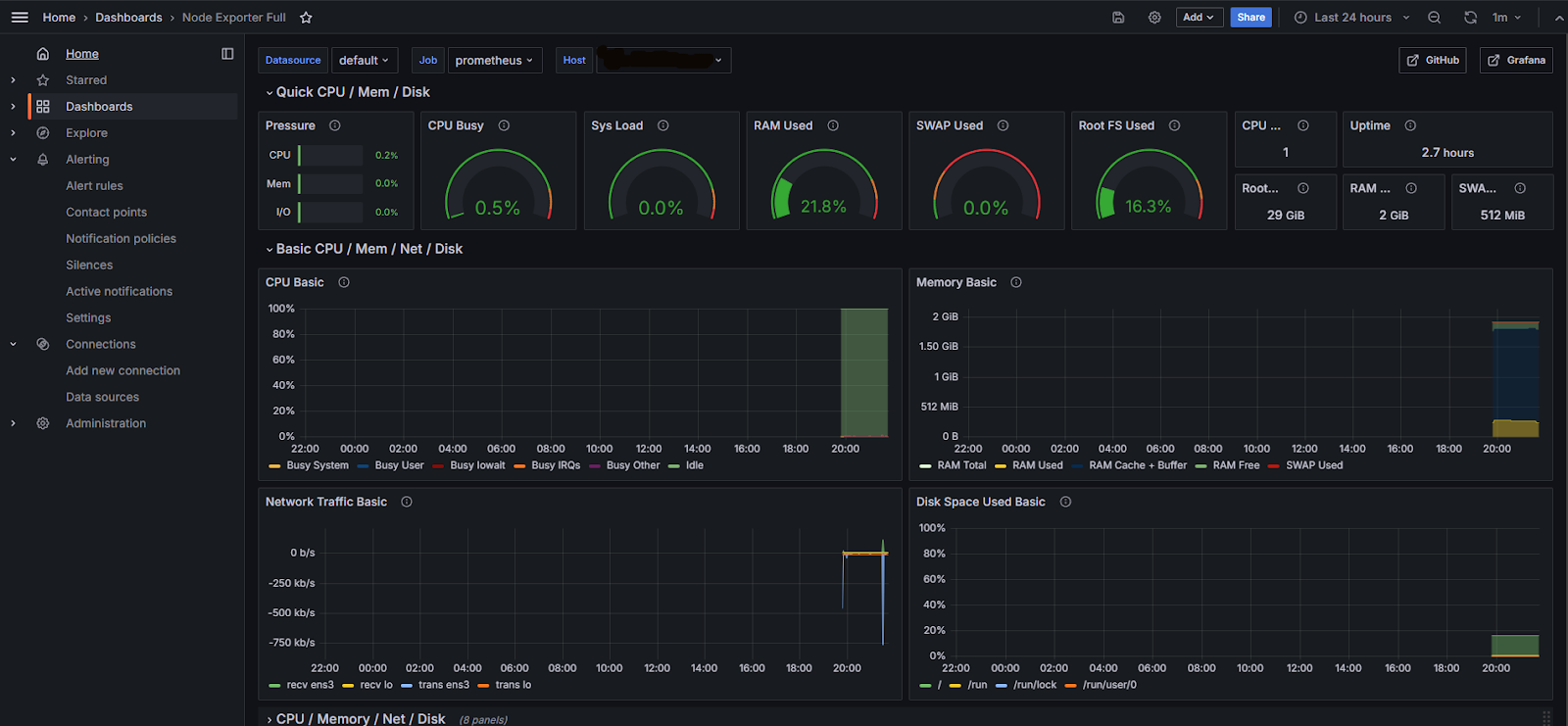The height and width of the screenshot is (726, 1568).
Task: Click info icon next to CPU Basic
Action: (344, 282)
